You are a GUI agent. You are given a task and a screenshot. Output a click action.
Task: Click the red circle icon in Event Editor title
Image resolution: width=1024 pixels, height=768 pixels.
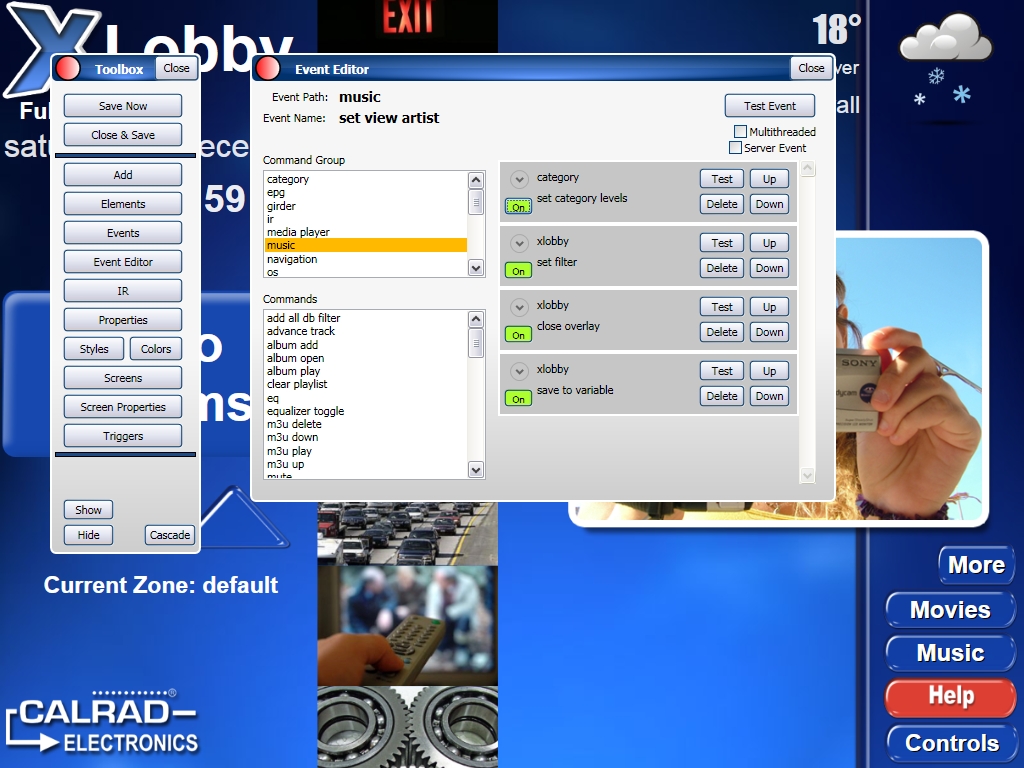click(267, 68)
